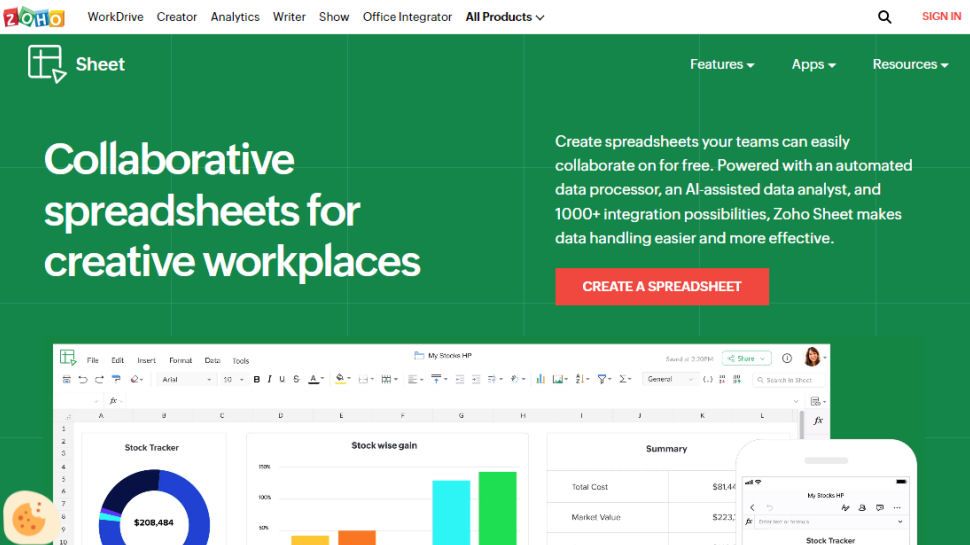970x545 pixels.
Task: Click the $208,484 donut chart value
Action: click(x=153, y=523)
